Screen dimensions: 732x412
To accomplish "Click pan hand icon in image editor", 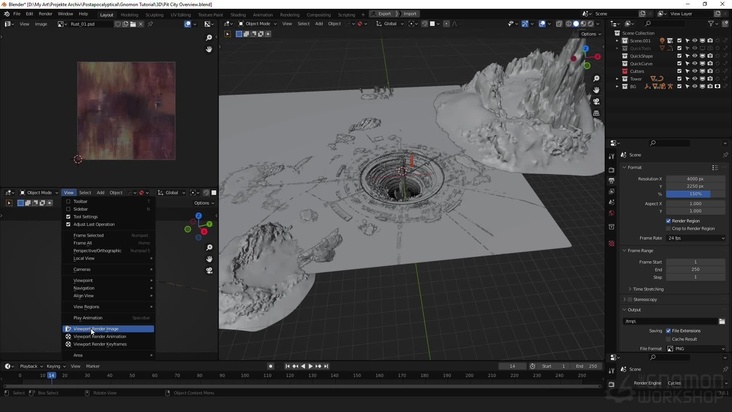I will pos(209,49).
